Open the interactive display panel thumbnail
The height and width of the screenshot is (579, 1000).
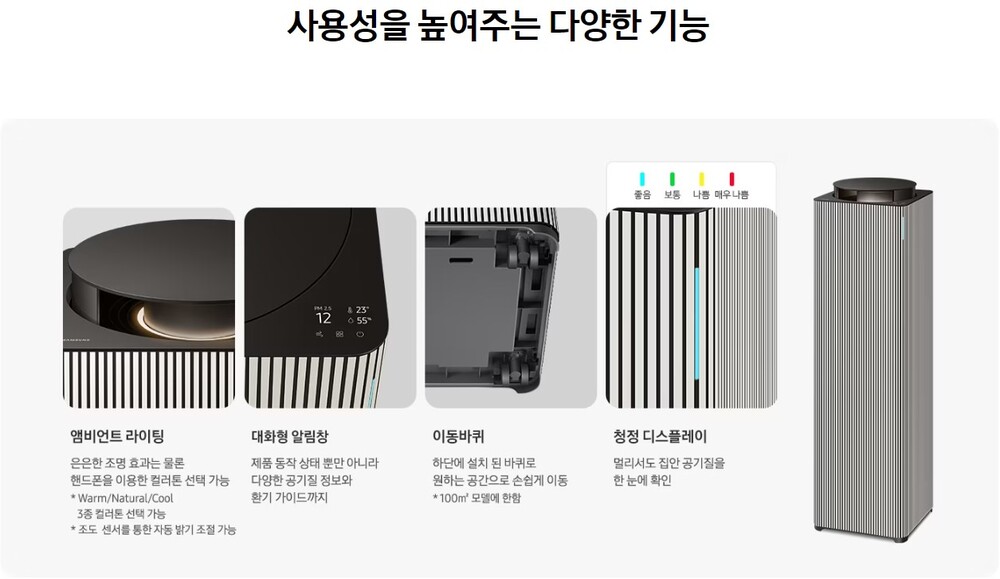point(330,308)
